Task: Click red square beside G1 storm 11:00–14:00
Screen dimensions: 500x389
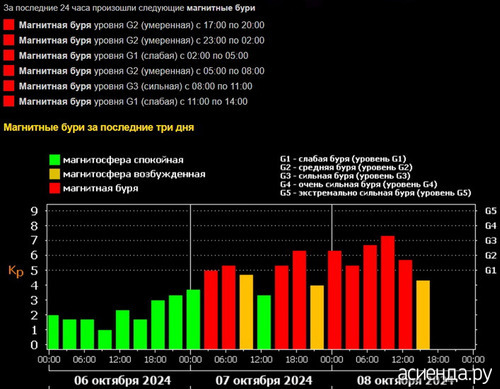Action: click(9, 101)
